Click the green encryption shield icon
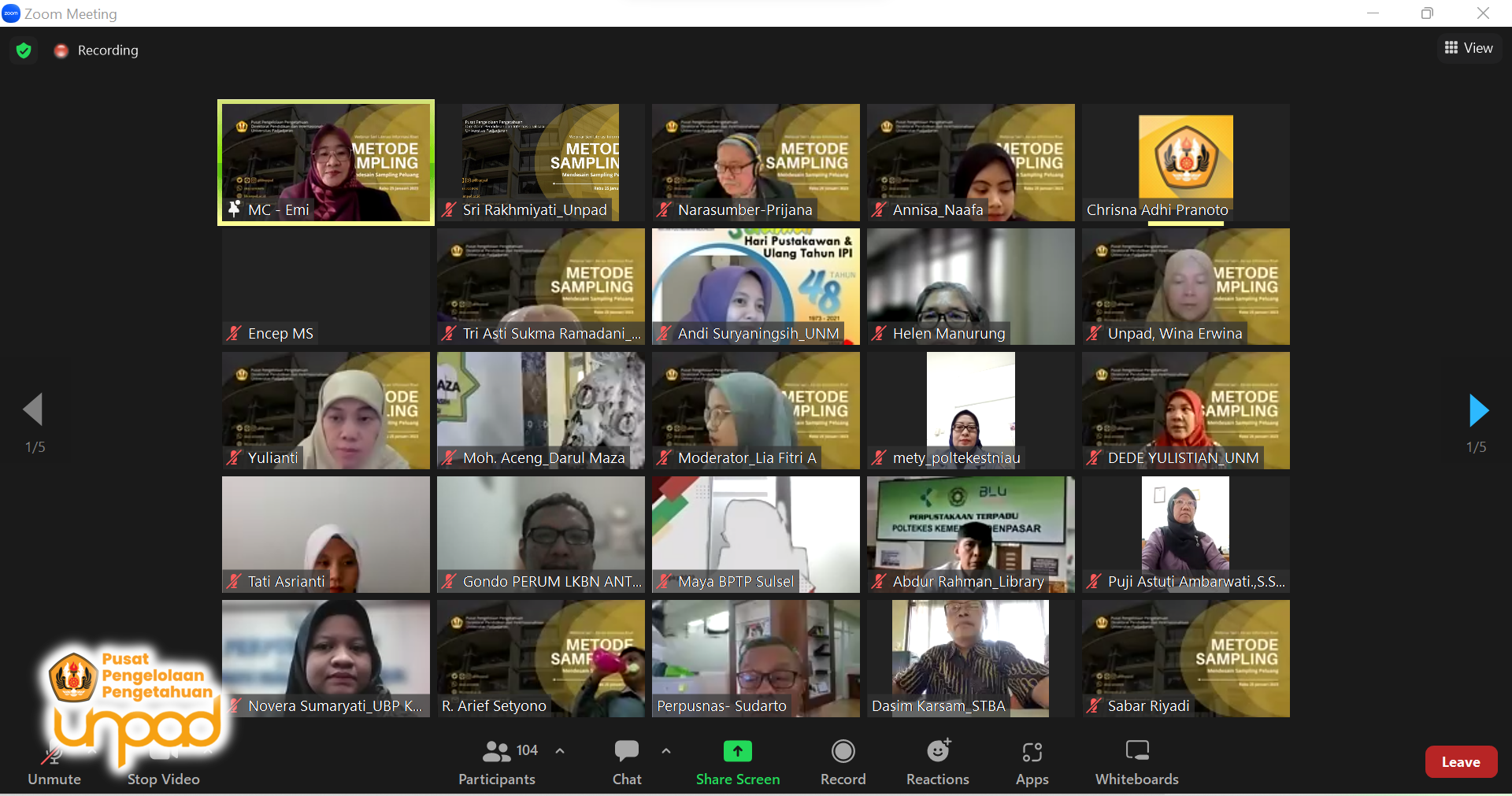Screen dimensions: 1512x796 [x=24, y=50]
